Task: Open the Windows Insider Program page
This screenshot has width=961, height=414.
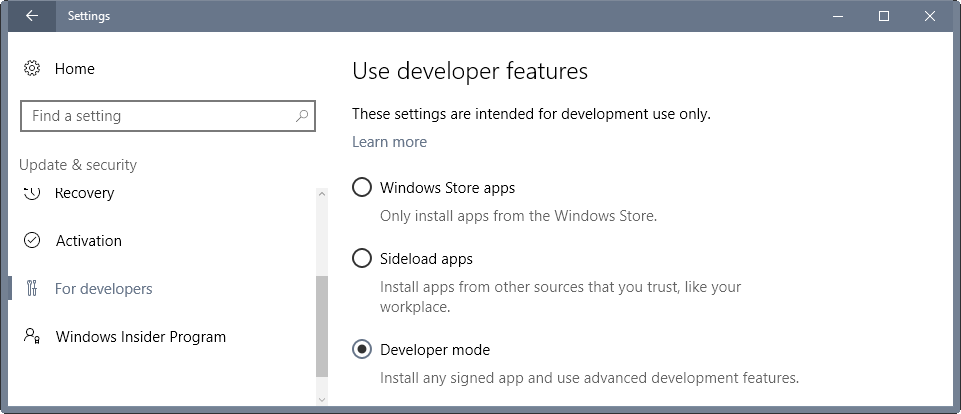Action: pyautogui.click(x=140, y=337)
